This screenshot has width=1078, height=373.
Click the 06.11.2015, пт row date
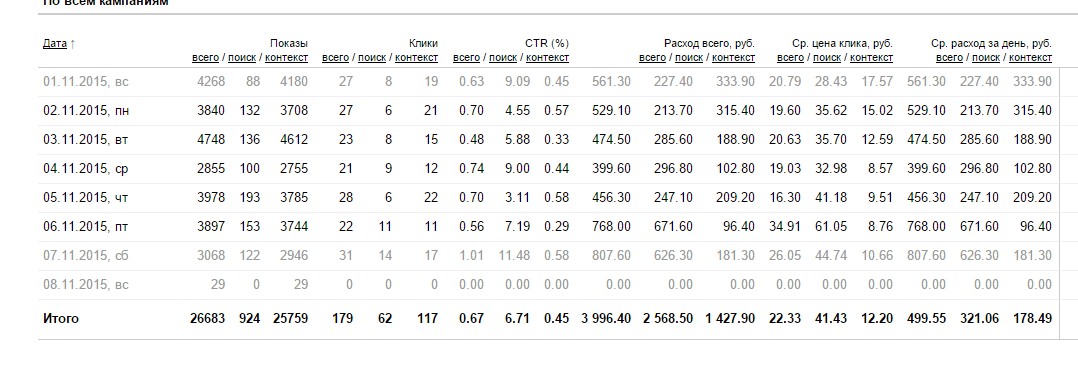click(85, 227)
